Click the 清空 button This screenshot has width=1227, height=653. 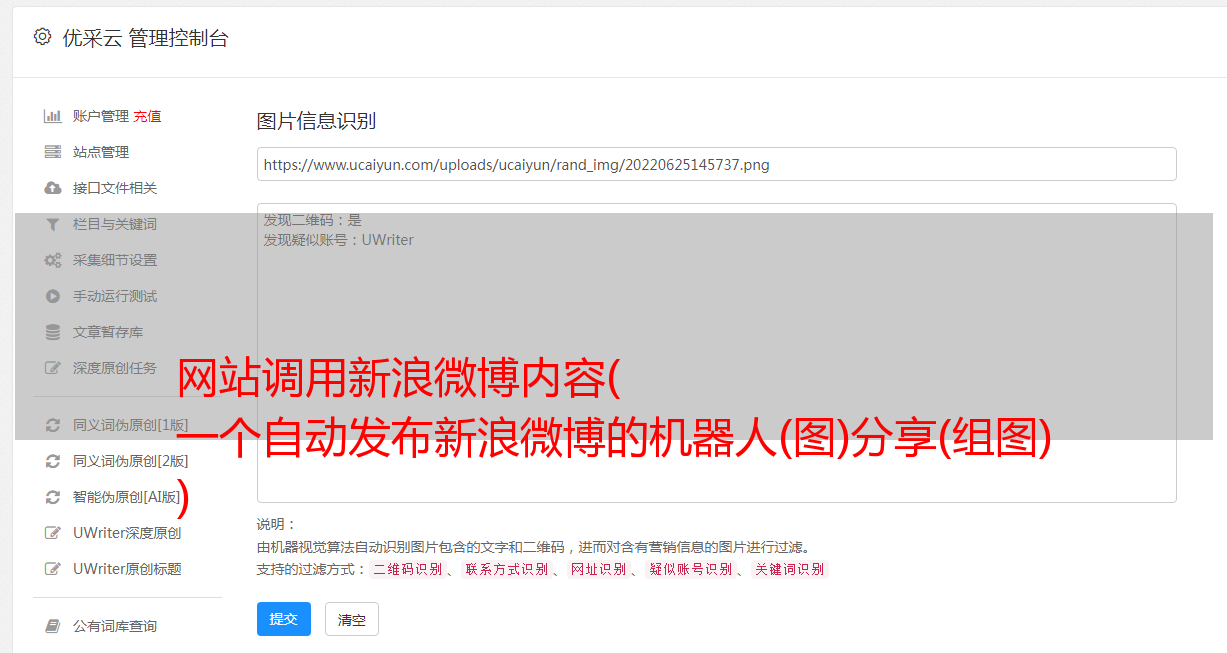click(x=352, y=619)
